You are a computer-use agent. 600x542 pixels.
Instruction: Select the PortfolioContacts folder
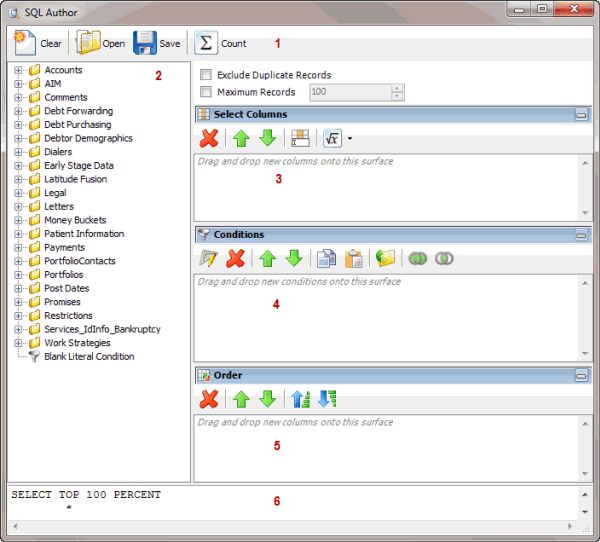click(x=80, y=261)
